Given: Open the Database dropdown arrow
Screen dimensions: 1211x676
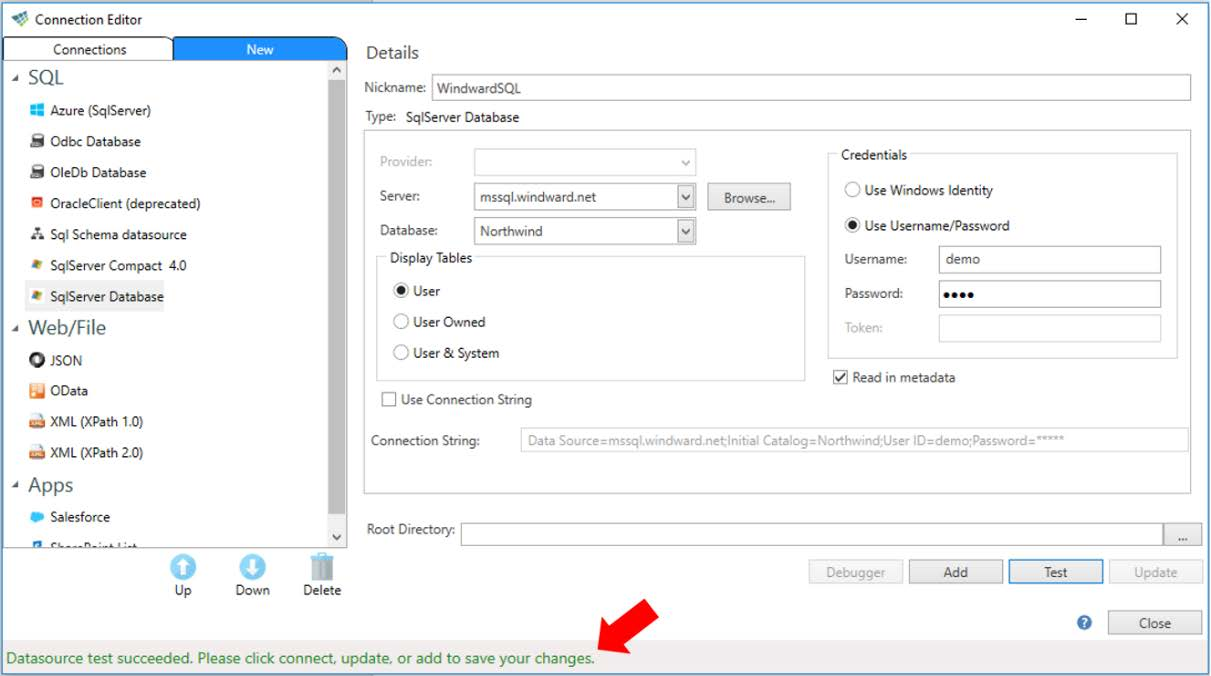Looking at the screenshot, I should pyautogui.click(x=686, y=231).
